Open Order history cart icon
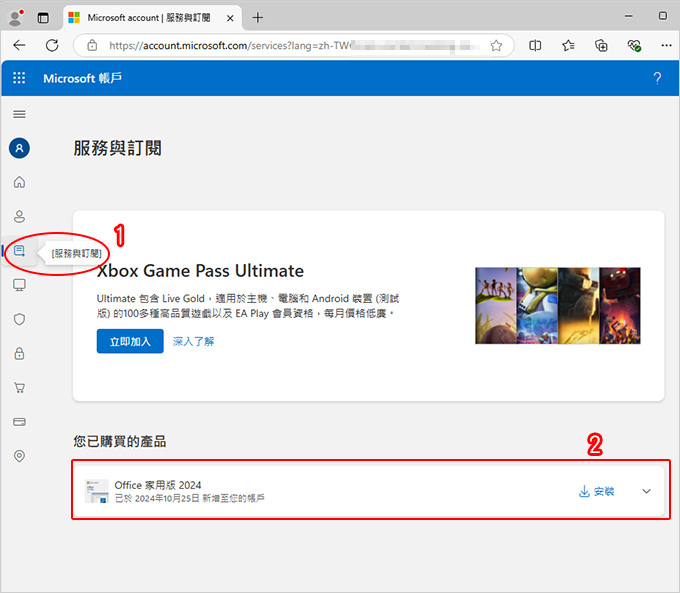 click(x=19, y=387)
